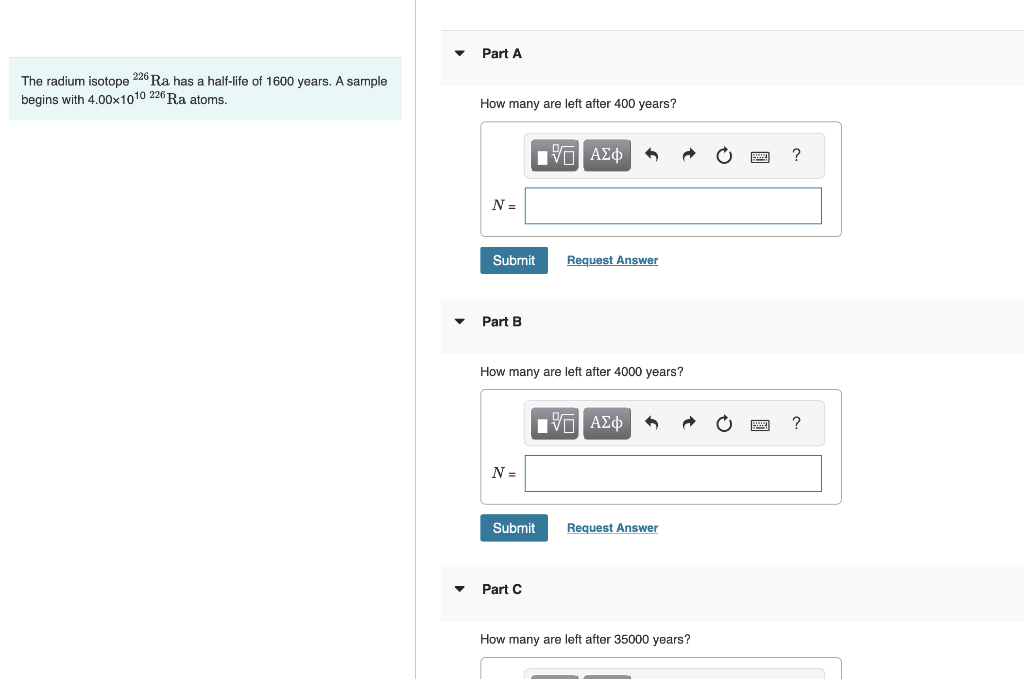This screenshot has height=679, width=1024.
Task: Open help for Part B editor
Action: click(796, 423)
